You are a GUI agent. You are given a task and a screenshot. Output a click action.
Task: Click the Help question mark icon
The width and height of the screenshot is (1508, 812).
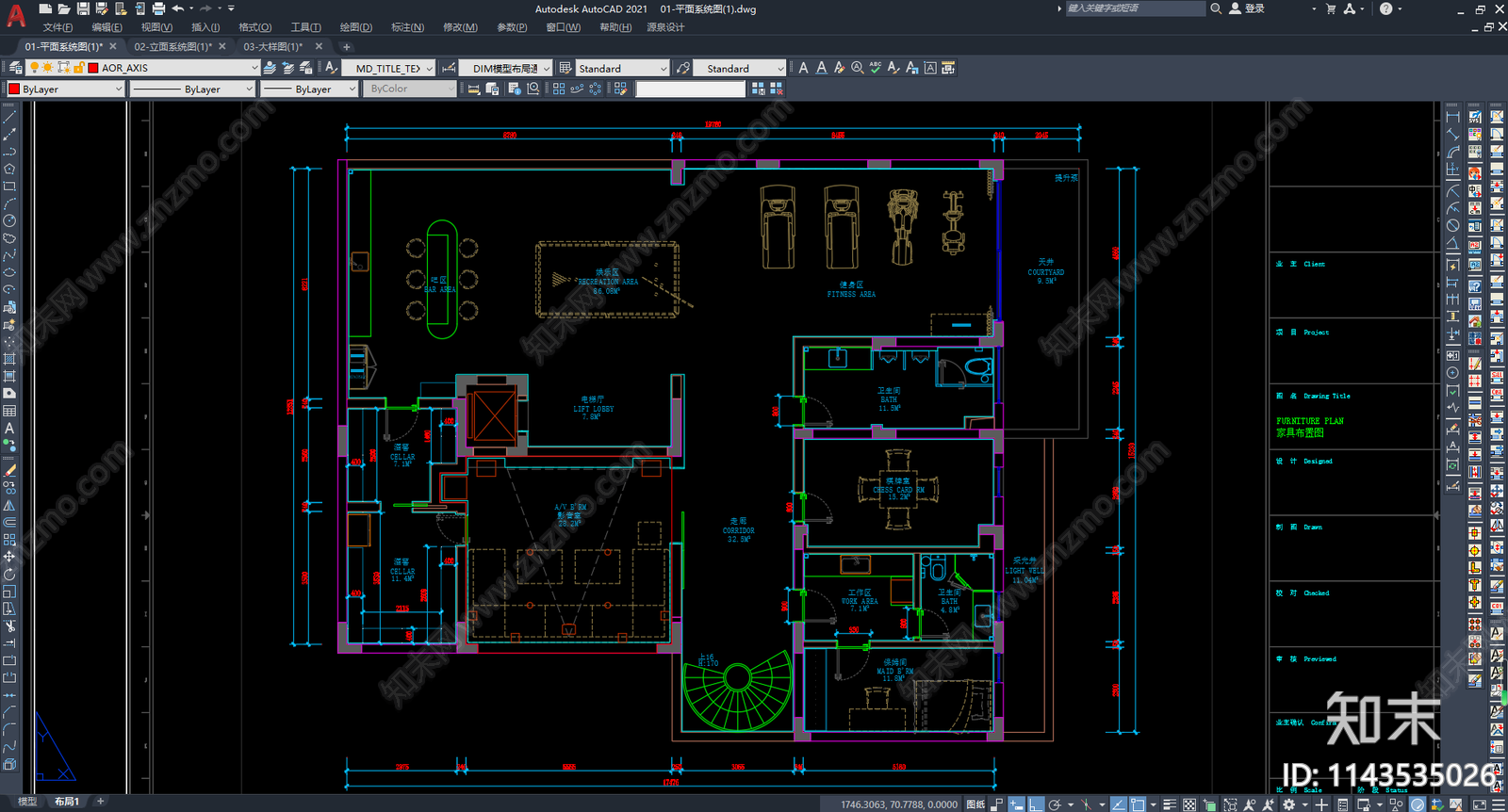coord(1385,8)
